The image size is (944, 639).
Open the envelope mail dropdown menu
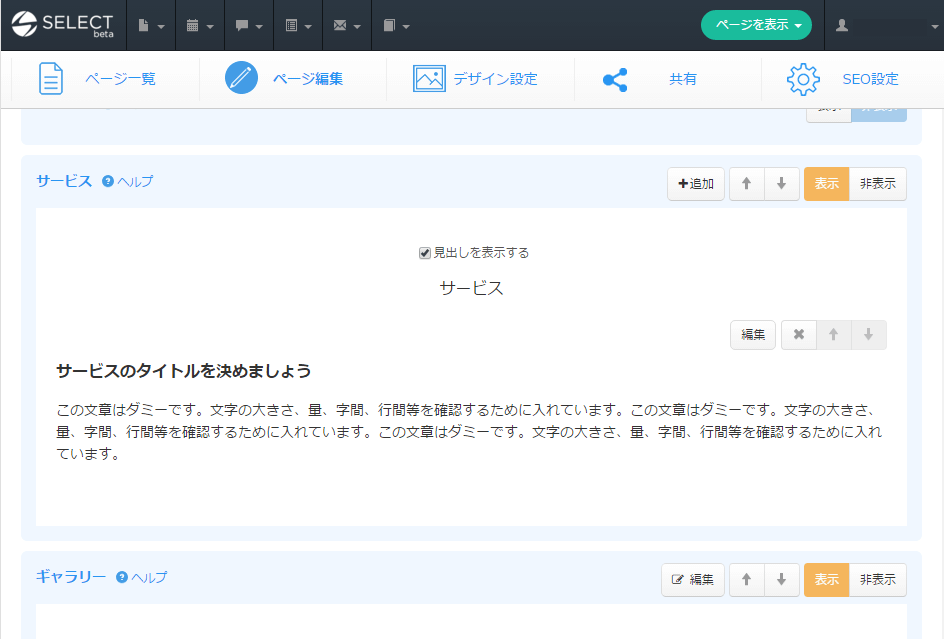[x=346, y=26]
